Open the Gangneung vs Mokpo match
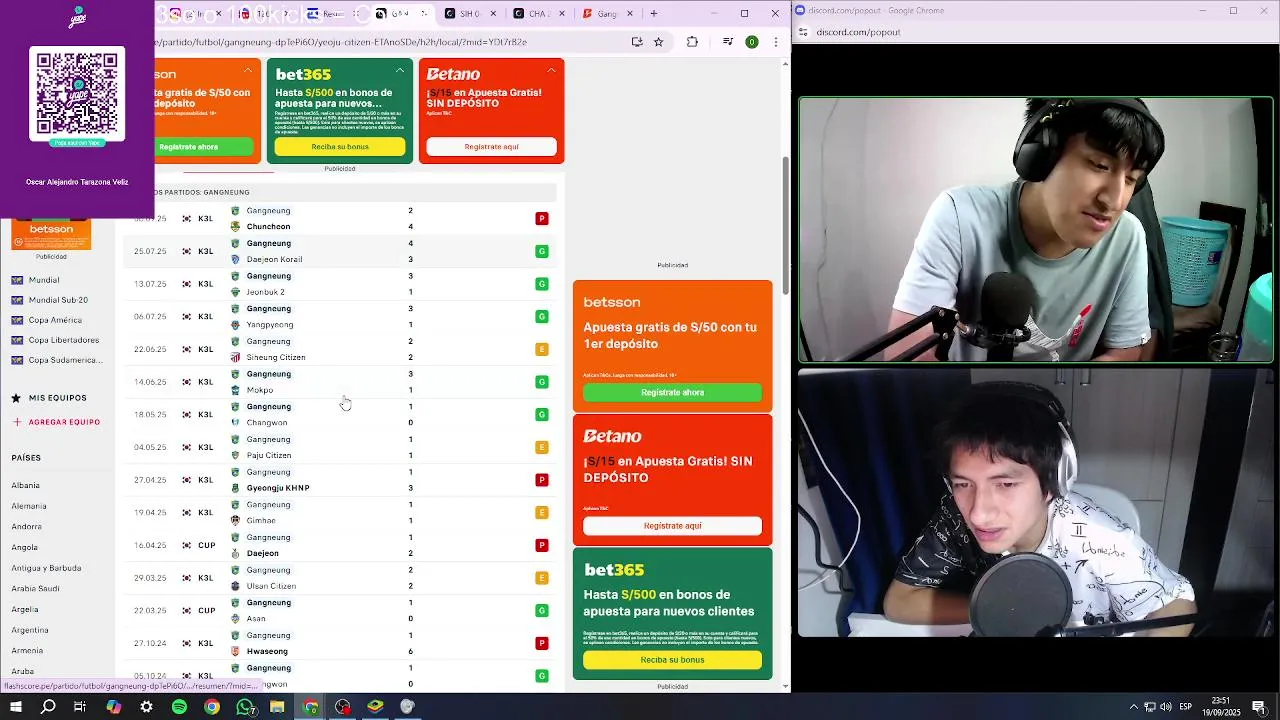The image size is (1280, 720). pyautogui.click(x=340, y=382)
